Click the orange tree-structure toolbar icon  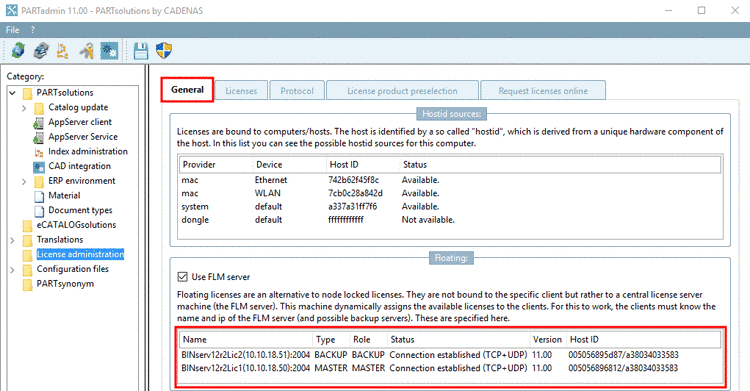(63, 50)
